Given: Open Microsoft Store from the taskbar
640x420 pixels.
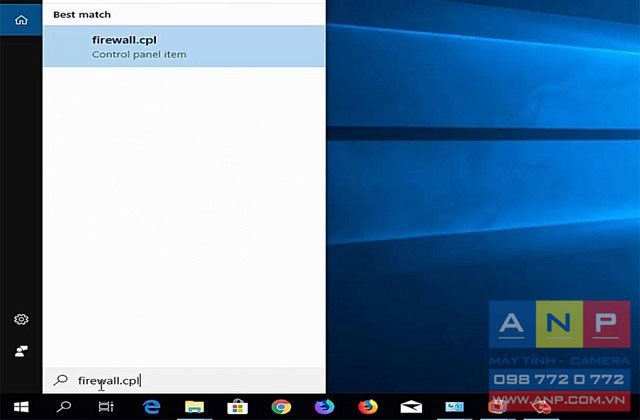Looking at the screenshot, I should point(237,407).
